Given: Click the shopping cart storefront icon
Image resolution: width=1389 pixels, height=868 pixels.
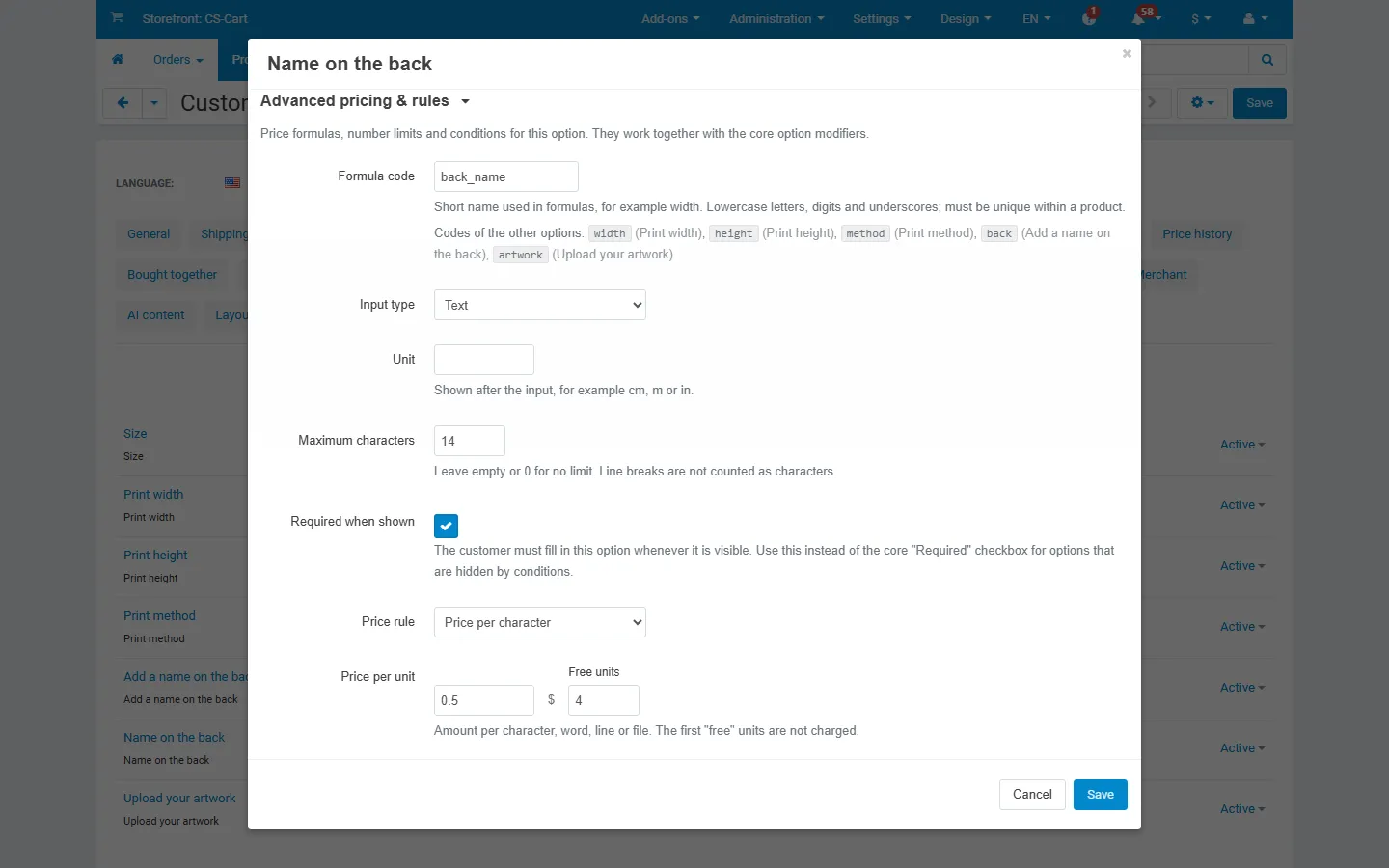Looking at the screenshot, I should pyautogui.click(x=118, y=17).
